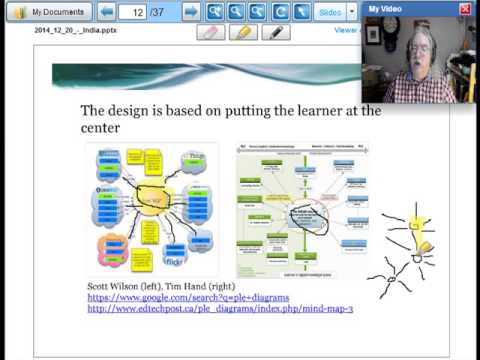Image resolution: width=480 pixels, height=360 pixels.
Task: Select the yellow highlighter tool
Action: [x=243, y=32]
